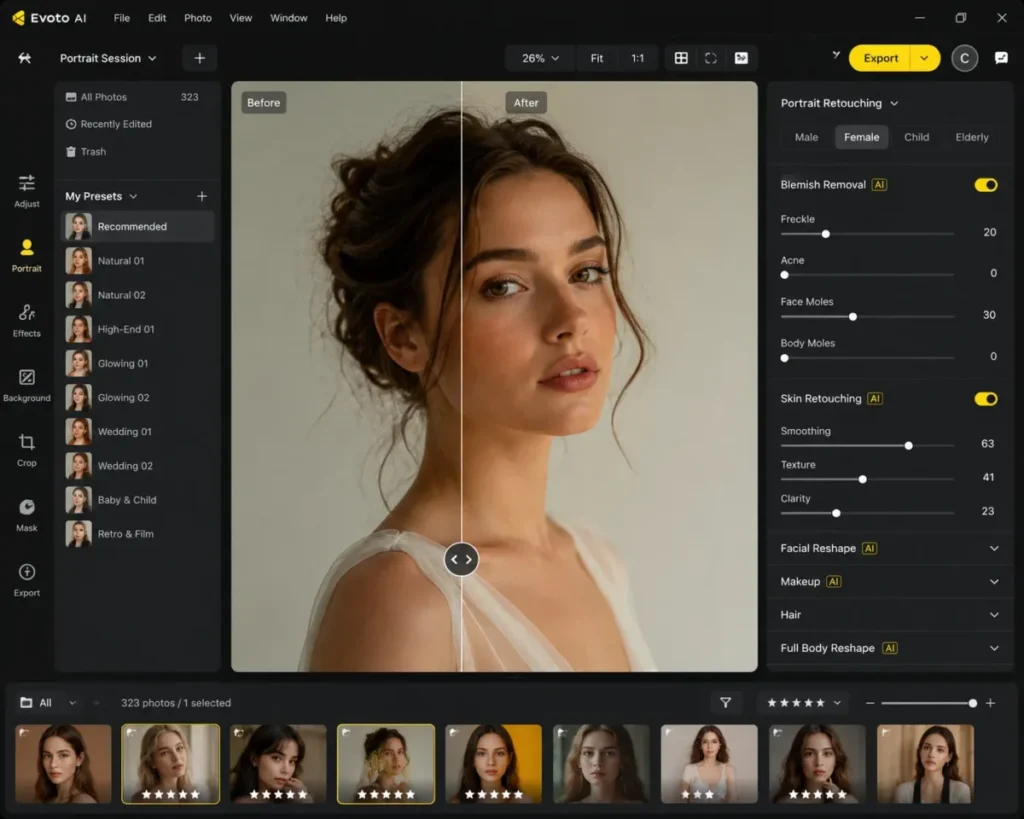Select the filmstrip thumbnail with yellow background
1024x819 pixels.
click(494, 763)
